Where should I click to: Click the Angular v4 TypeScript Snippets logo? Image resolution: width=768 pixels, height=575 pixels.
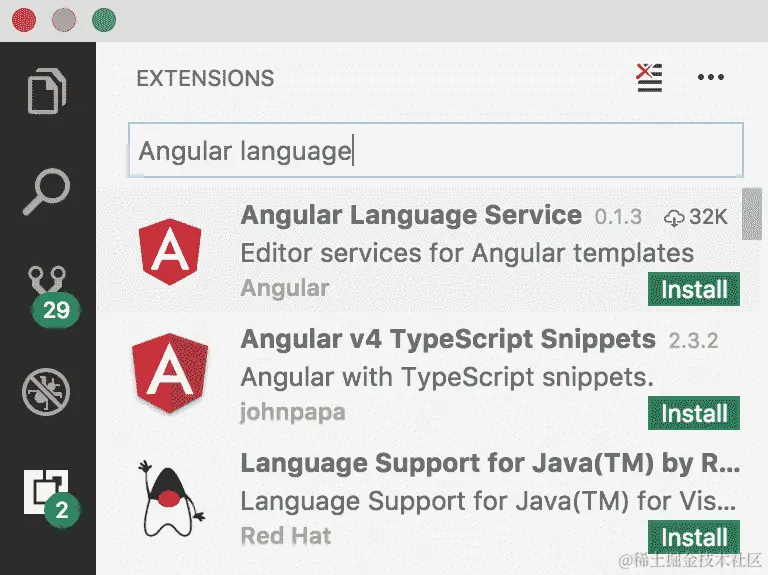(170, 373)
